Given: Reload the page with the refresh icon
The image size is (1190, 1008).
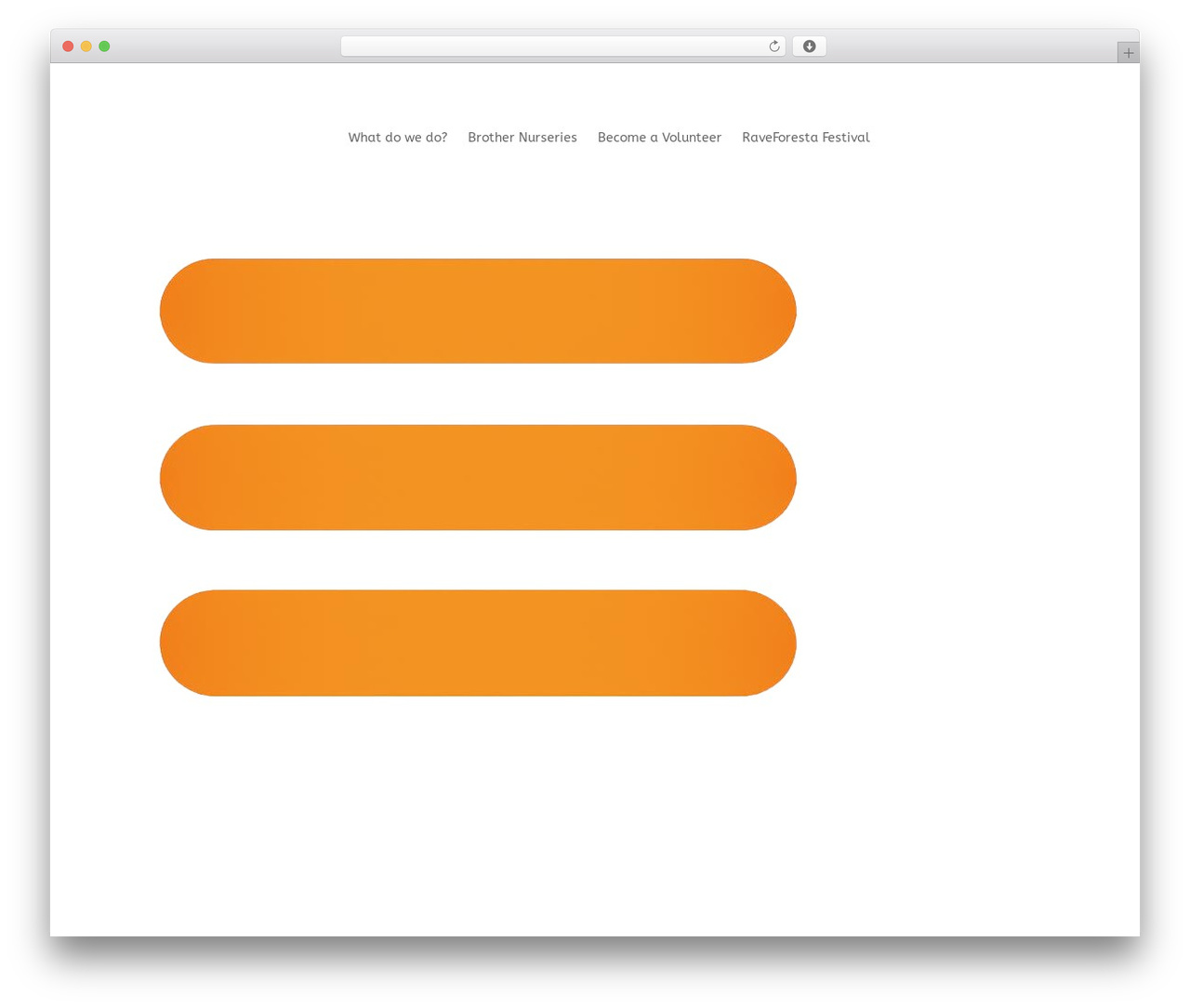Looking at the screenshot, I should 773,46.
